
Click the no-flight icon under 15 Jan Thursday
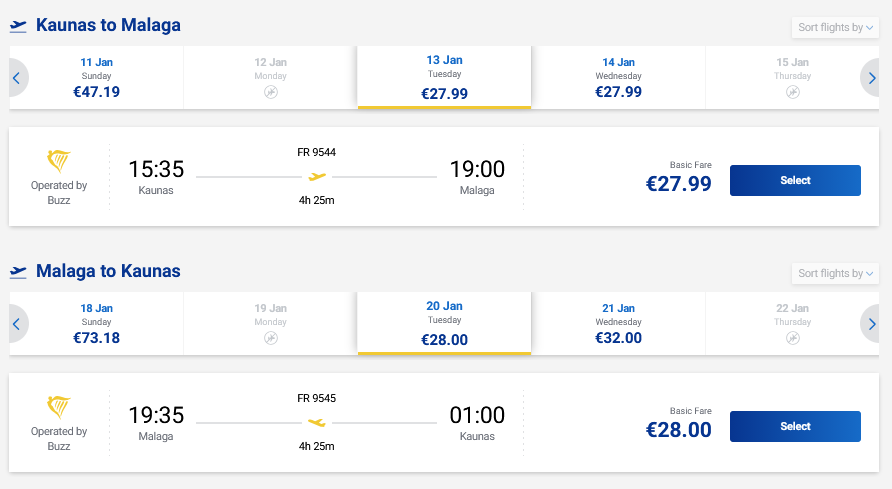(x=792, y=92)
